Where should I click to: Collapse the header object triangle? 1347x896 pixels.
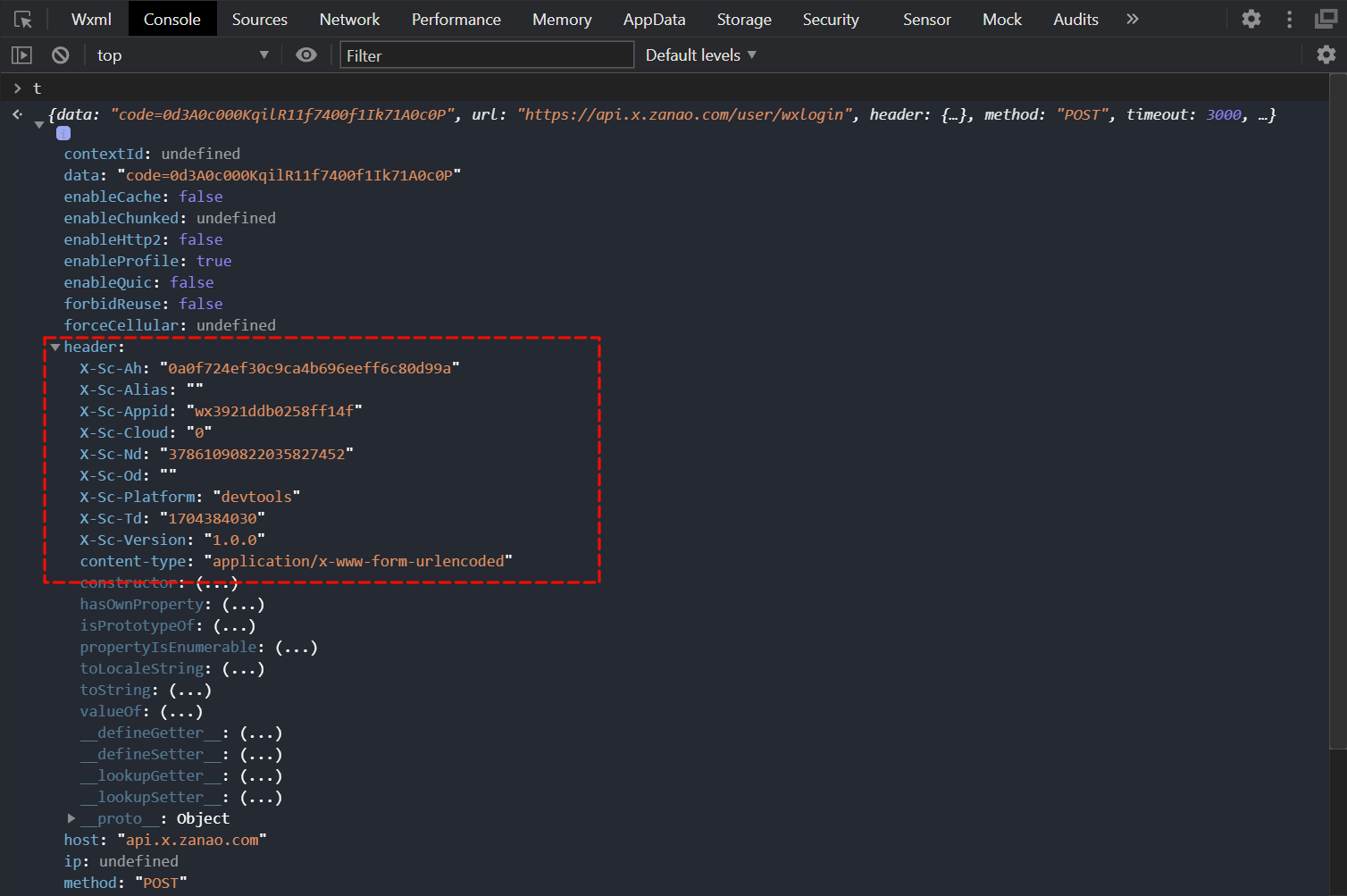55,347
